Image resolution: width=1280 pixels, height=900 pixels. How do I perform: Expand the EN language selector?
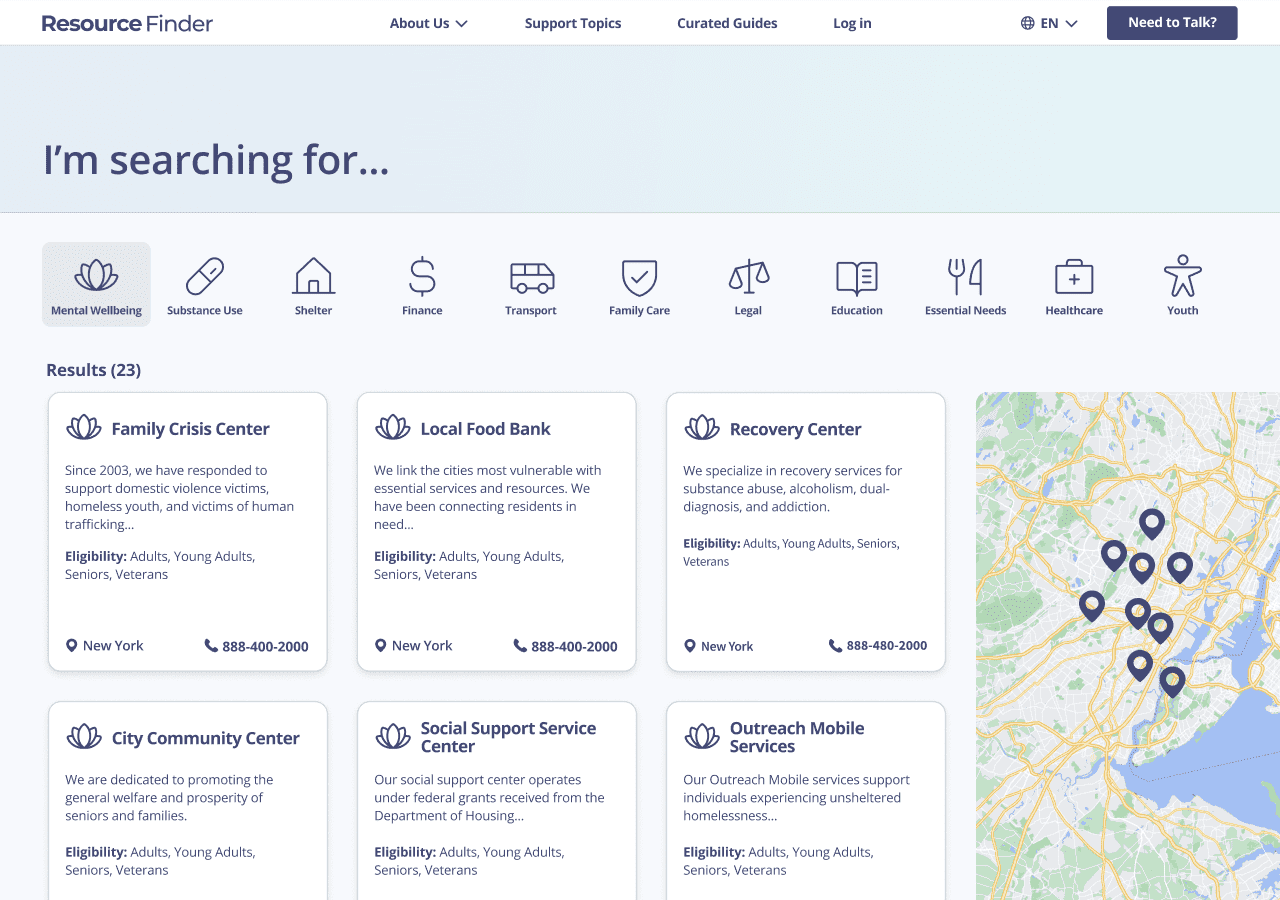pyautogui.click(x=1049, y=22)
